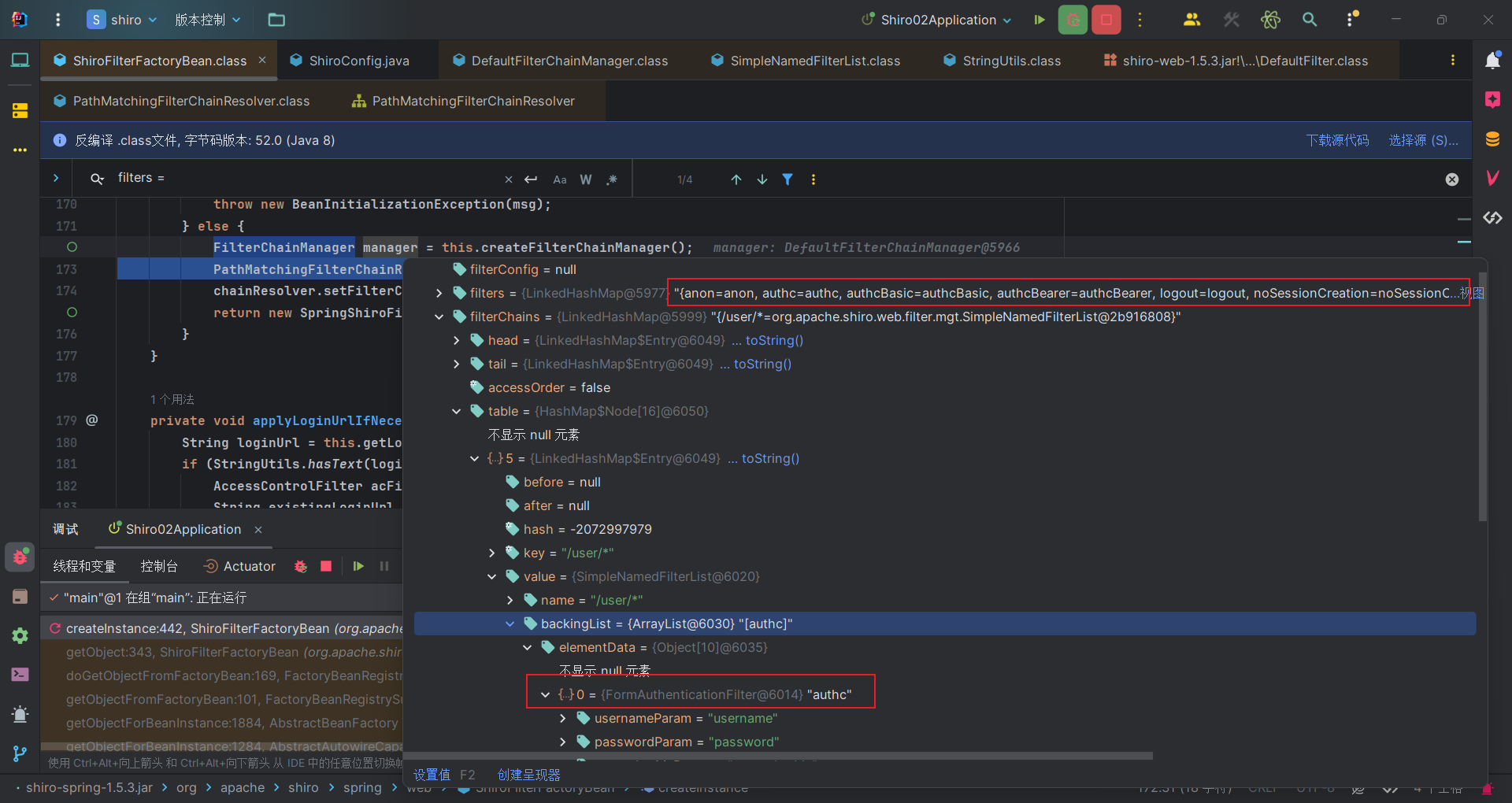Open the Debug tool window bug icon
Viewport: 1512px width, 803px height.
coord(20,557)
